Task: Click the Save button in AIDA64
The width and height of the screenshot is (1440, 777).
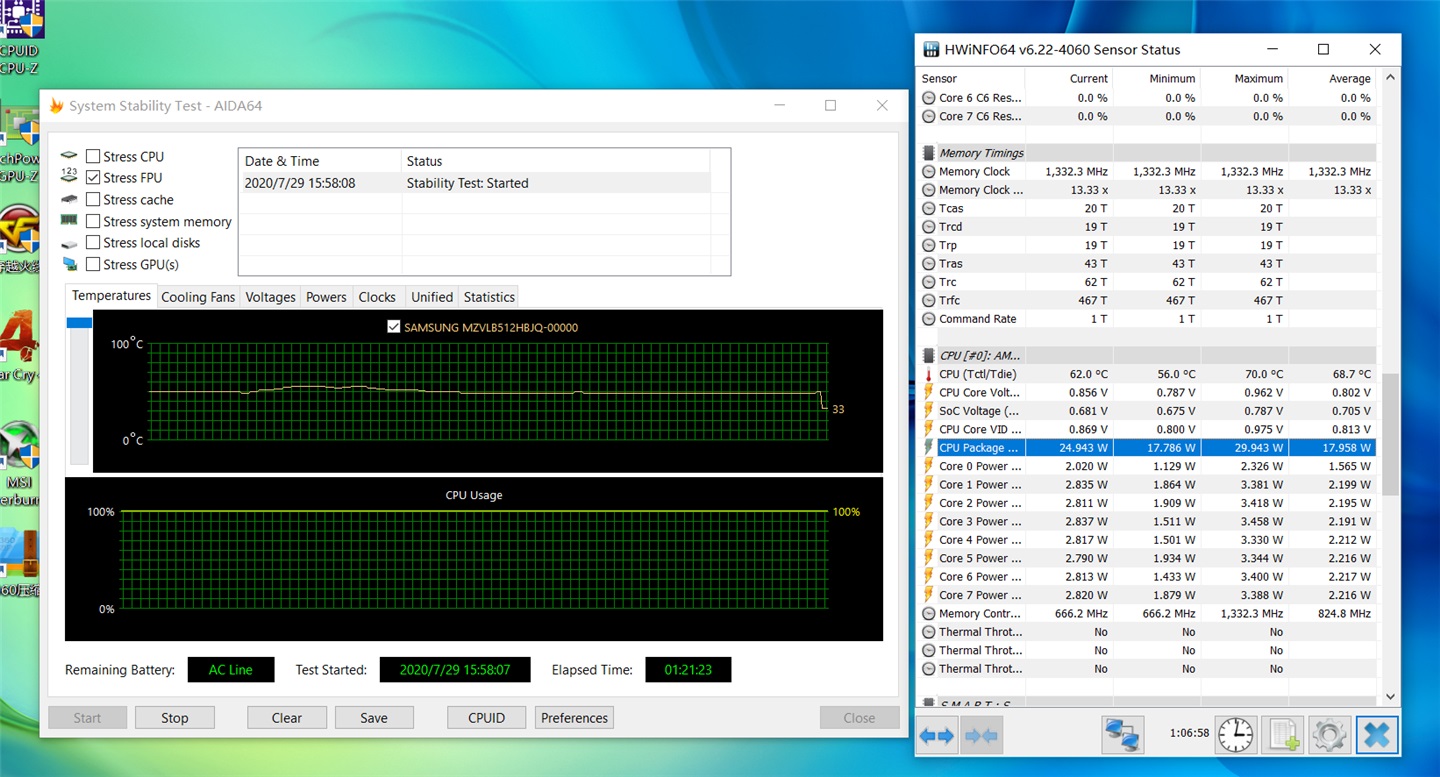Action: [x=374, y=718]
